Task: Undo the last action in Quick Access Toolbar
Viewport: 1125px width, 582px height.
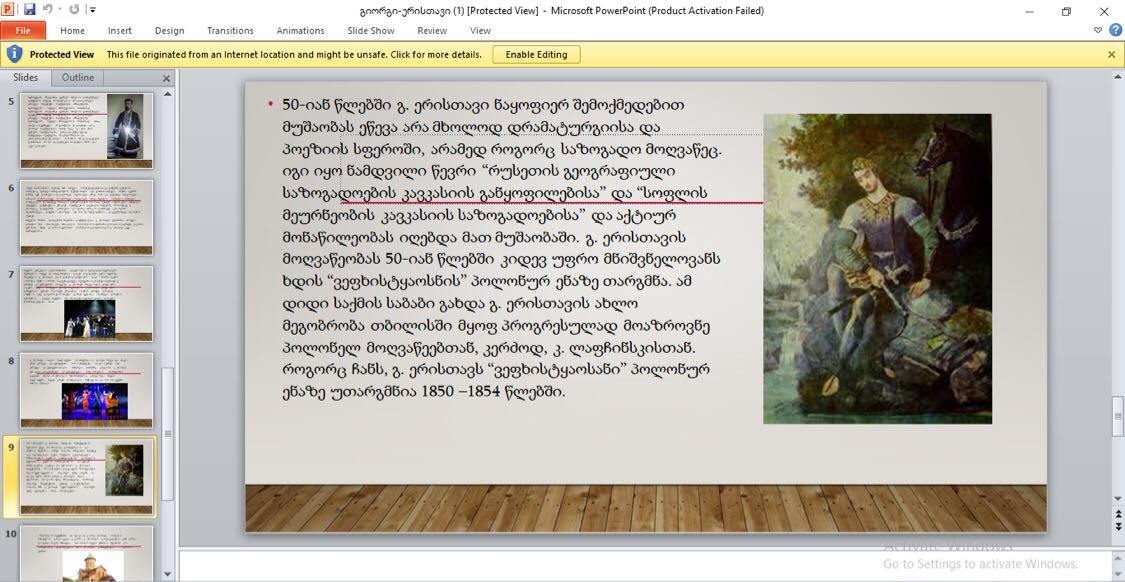Action: (x=47, y=10)
